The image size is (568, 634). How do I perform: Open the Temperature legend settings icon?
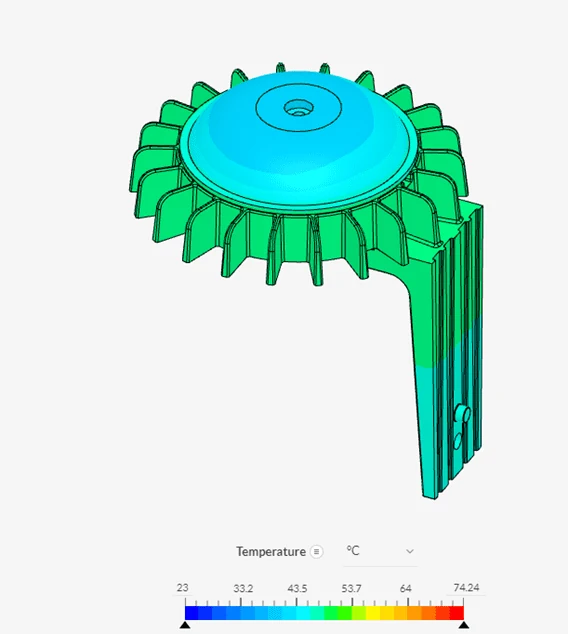coord(317,552)
